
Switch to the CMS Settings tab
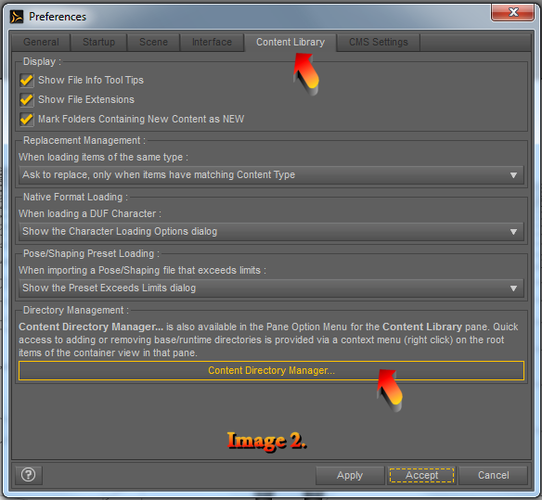point(379,42)
